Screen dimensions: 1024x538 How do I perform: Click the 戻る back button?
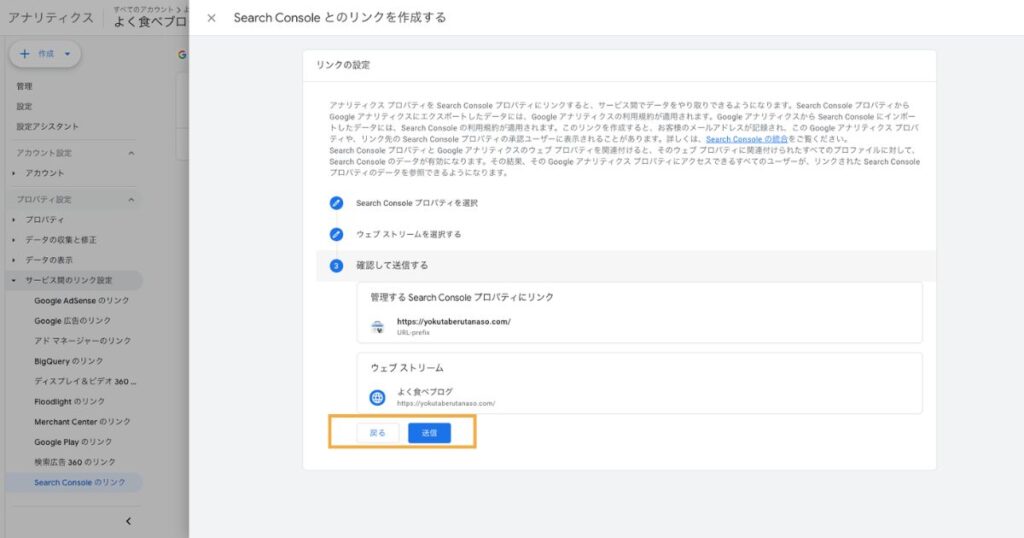tap(377, 433)
